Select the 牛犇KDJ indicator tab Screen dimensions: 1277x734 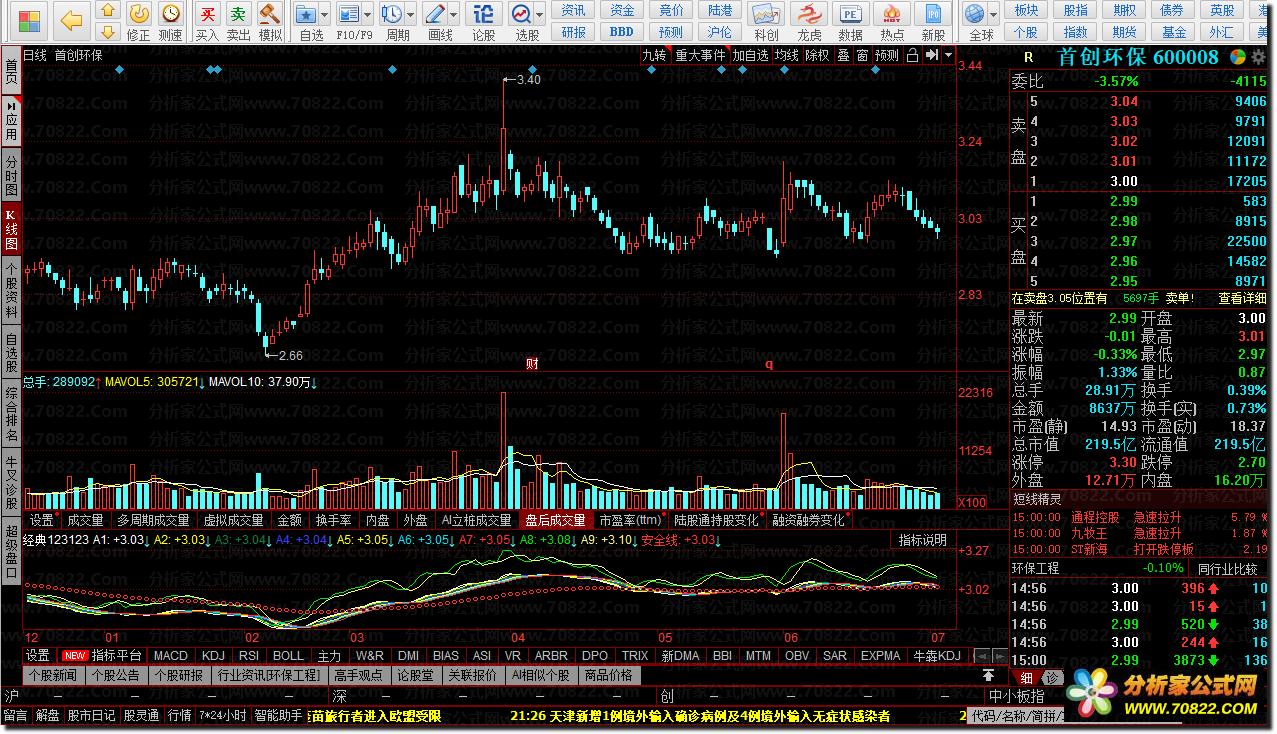(936, 656)
